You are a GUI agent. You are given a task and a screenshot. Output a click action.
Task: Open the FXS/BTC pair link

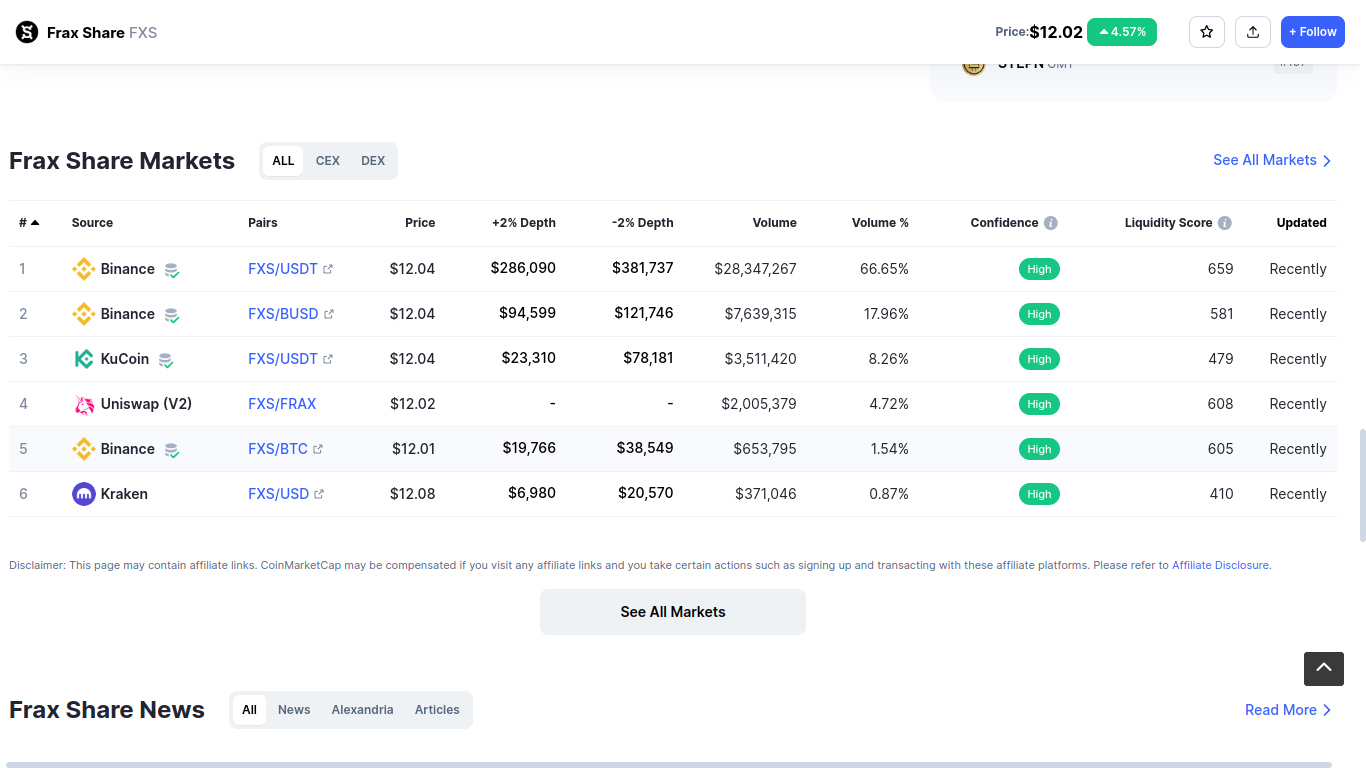286,449
